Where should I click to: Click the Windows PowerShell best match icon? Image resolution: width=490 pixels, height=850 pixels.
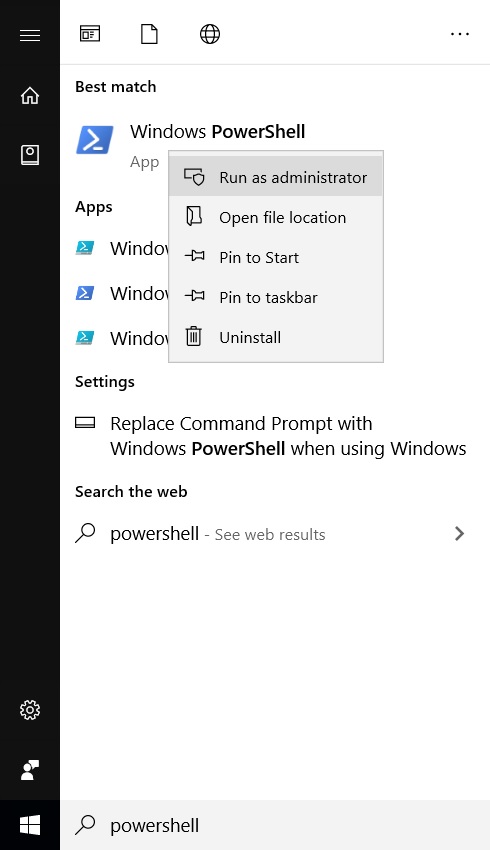95,140
